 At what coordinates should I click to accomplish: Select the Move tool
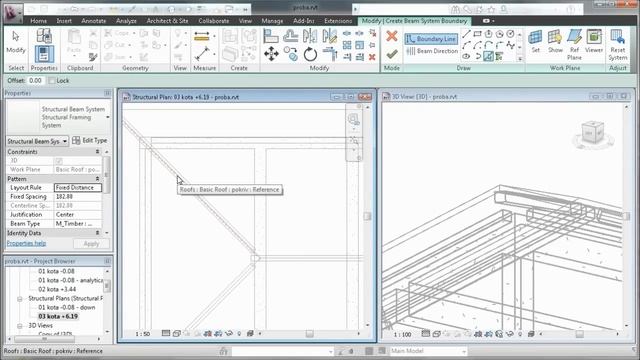271,53
